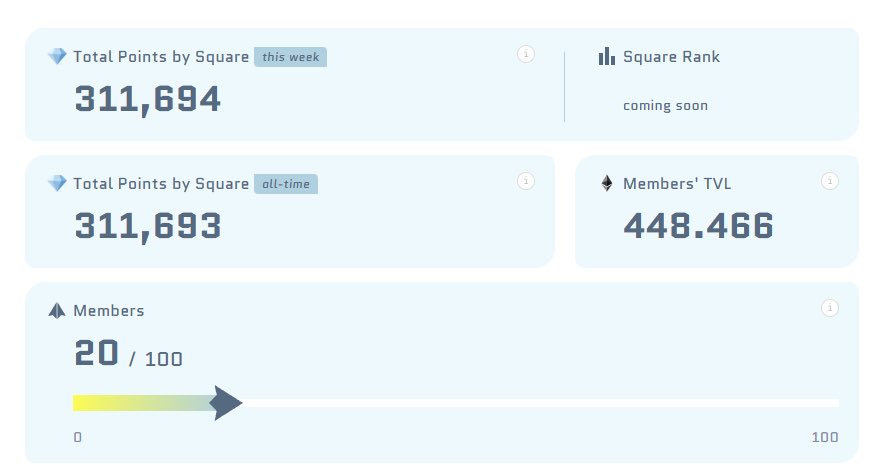Click the members progress bar arrow
The width and height of the screenshot is (885, 473).
(226, 403)
